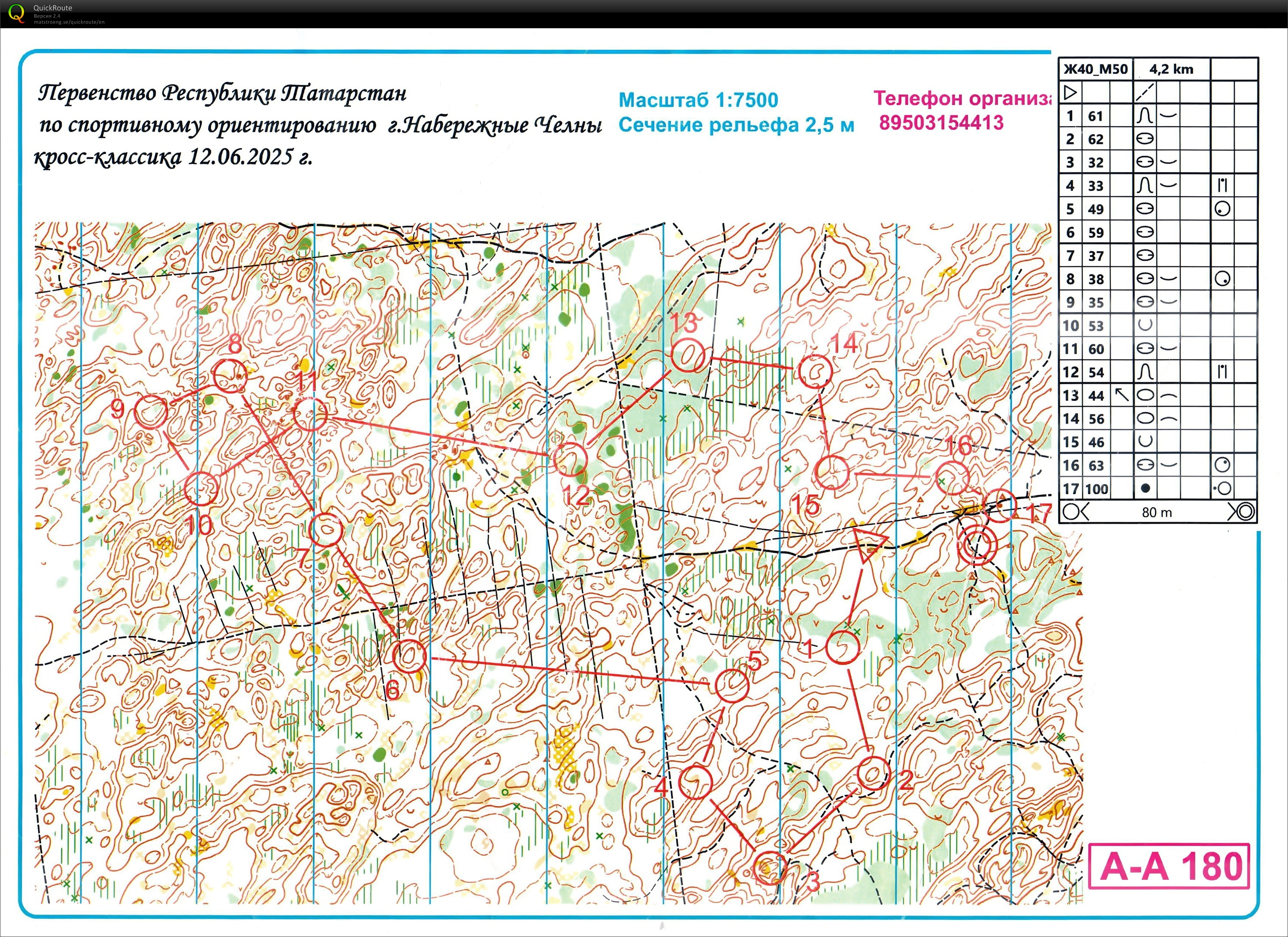Open the matstroeng.se/quickroute/en link
The width and height of the screenshot is (1288, 937).
(69, 22)
